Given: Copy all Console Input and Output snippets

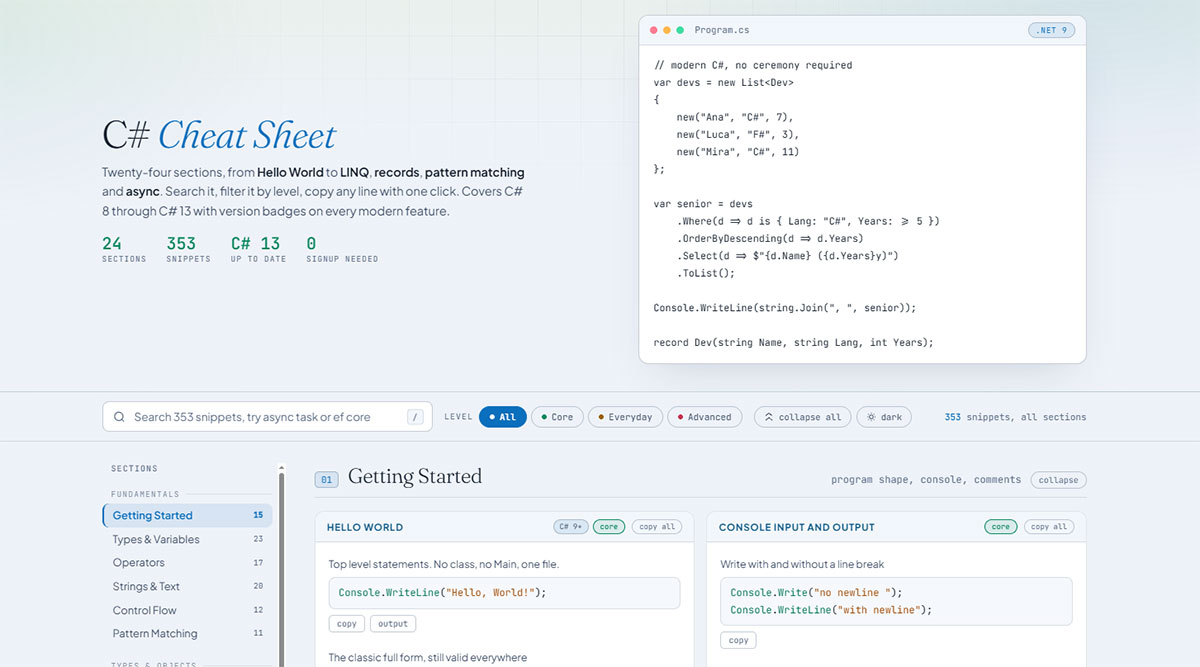Looking at the screenshot, I should point(1048,526).
